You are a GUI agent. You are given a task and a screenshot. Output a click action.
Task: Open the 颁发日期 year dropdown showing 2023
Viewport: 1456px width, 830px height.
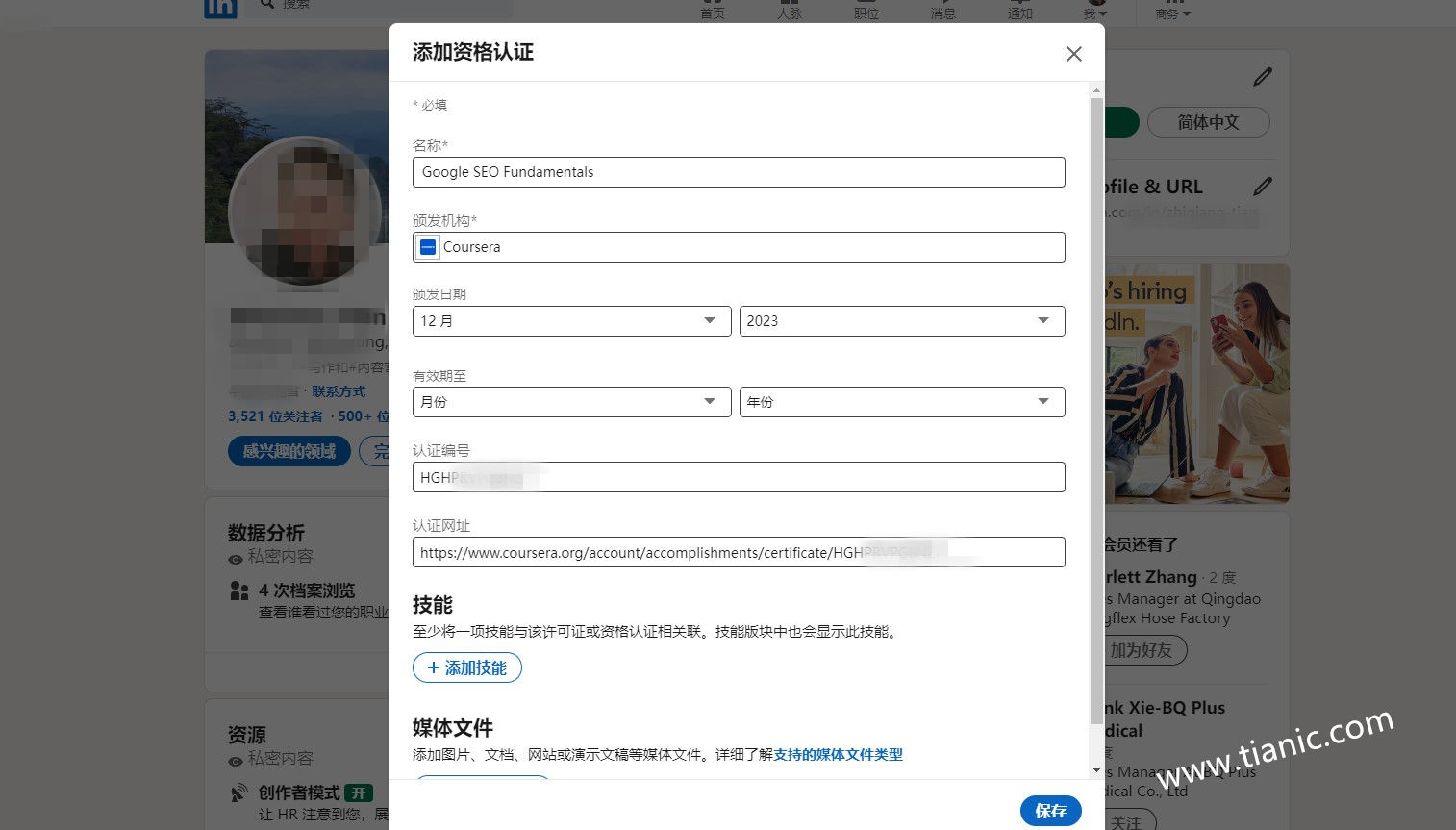[902, 321]
